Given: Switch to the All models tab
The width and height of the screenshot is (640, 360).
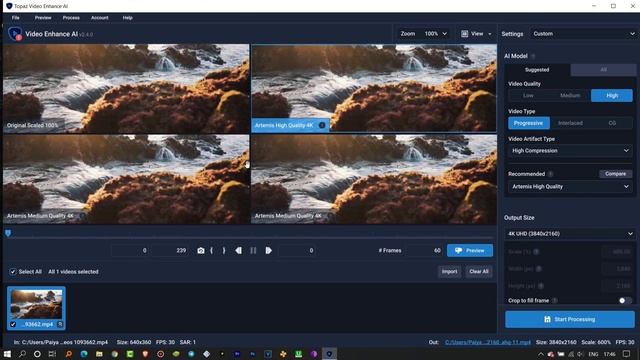Looking at the screenshot, I should coord(603,70).
